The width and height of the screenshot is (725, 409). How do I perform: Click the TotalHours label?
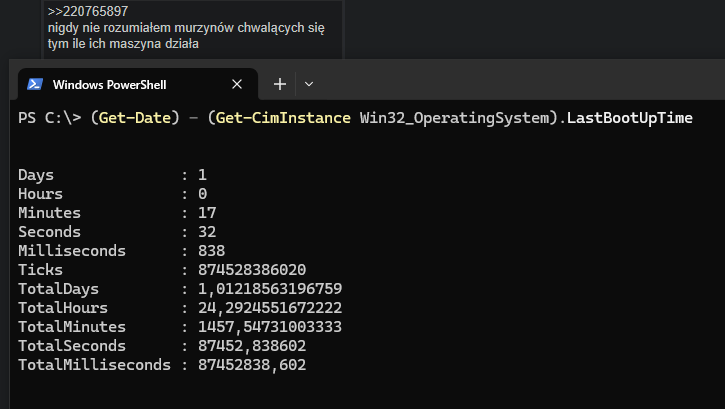[63, 308]
